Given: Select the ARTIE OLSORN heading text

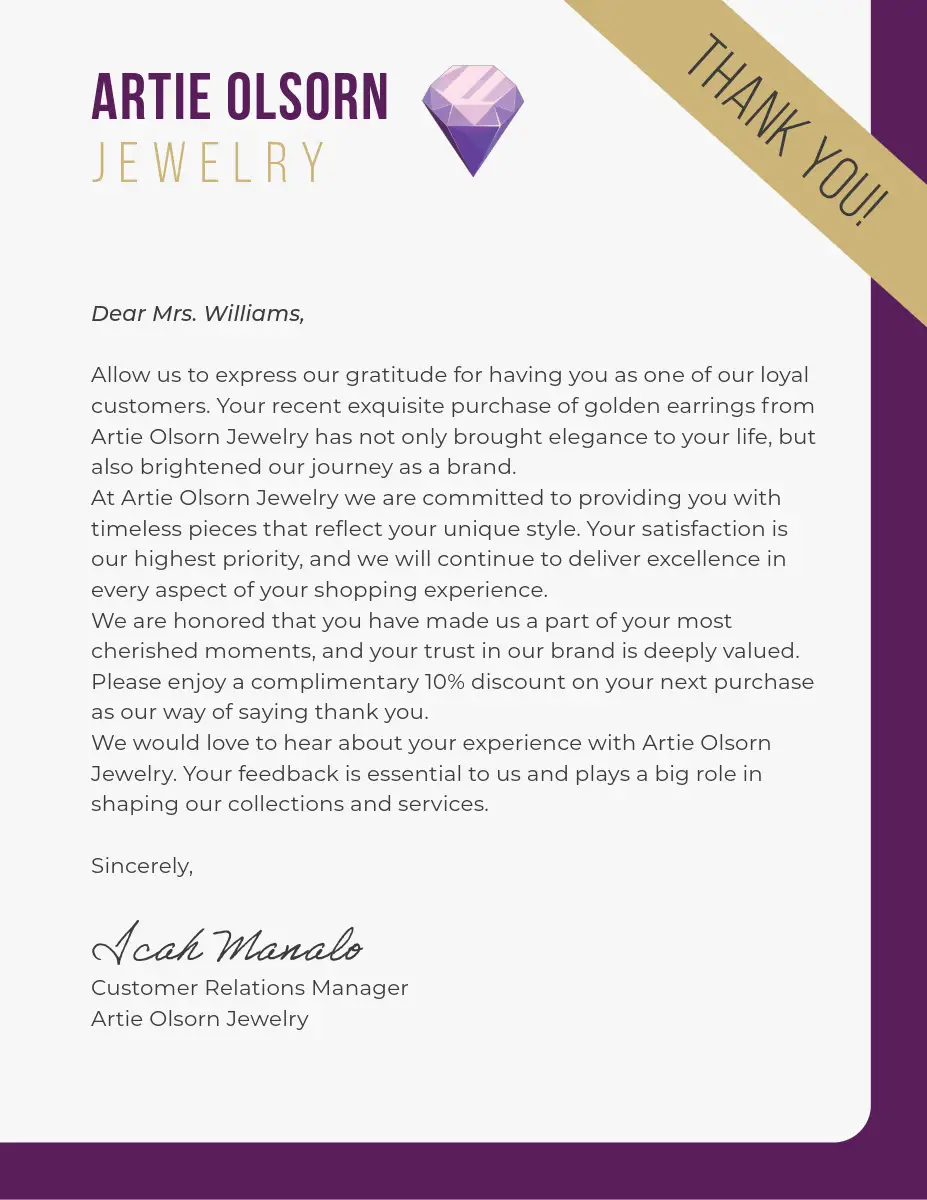Looking at the screenshot, I should (x=240, y=97).
